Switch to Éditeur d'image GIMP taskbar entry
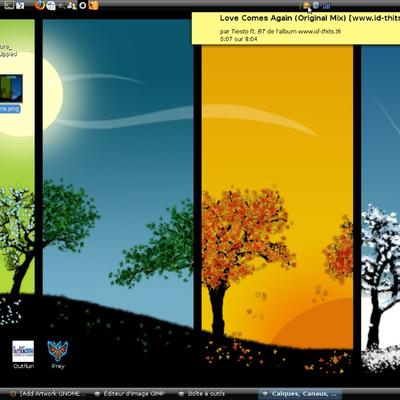This screenshot has height=400, width=400. pos(131,394)
